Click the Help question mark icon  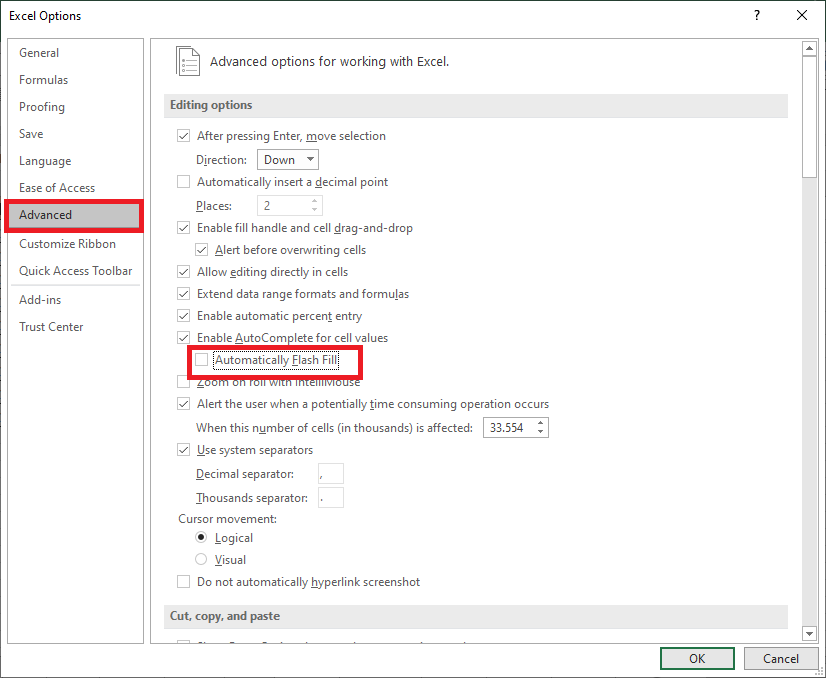click(756, 15)
